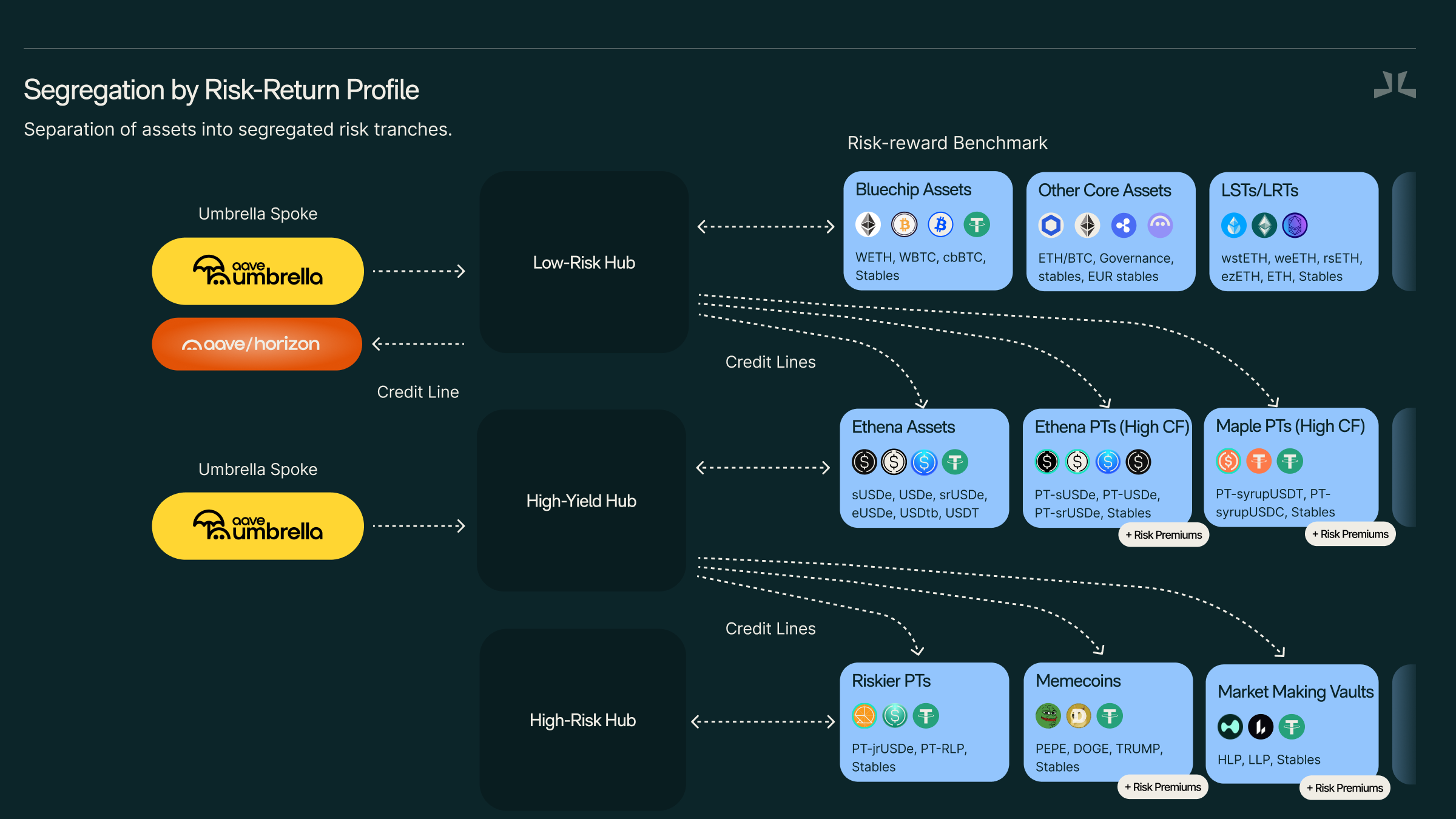Click the orange icon in Riskier PTs
Screen dimensions: 1456x819
pos(864,716)
